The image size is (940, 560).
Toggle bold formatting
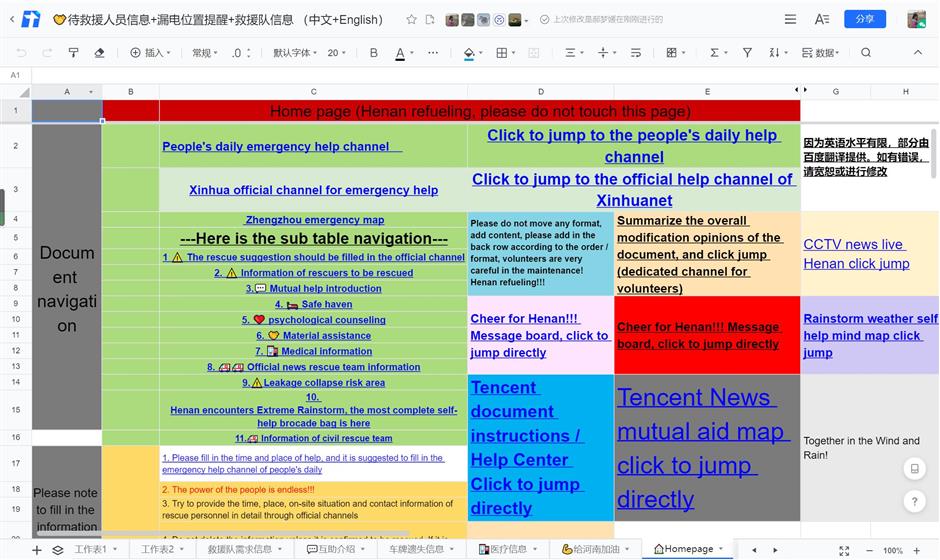374,53
